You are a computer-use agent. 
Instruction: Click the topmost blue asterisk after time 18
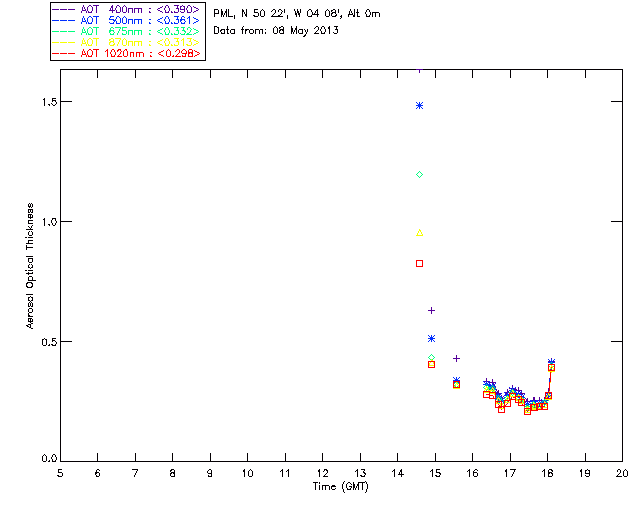pyautogui.click(x=551, y=362)
